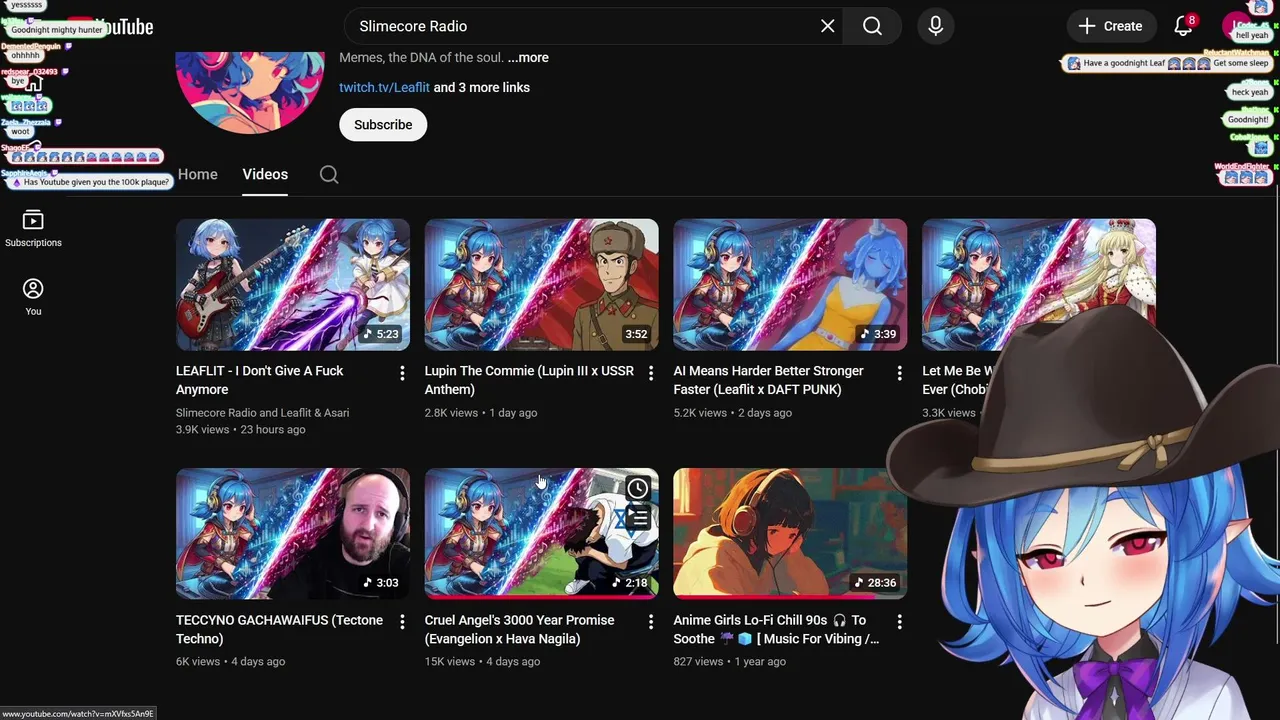
Task: Click the 3:52 duration badge
Action: click(x=636, y=334)
